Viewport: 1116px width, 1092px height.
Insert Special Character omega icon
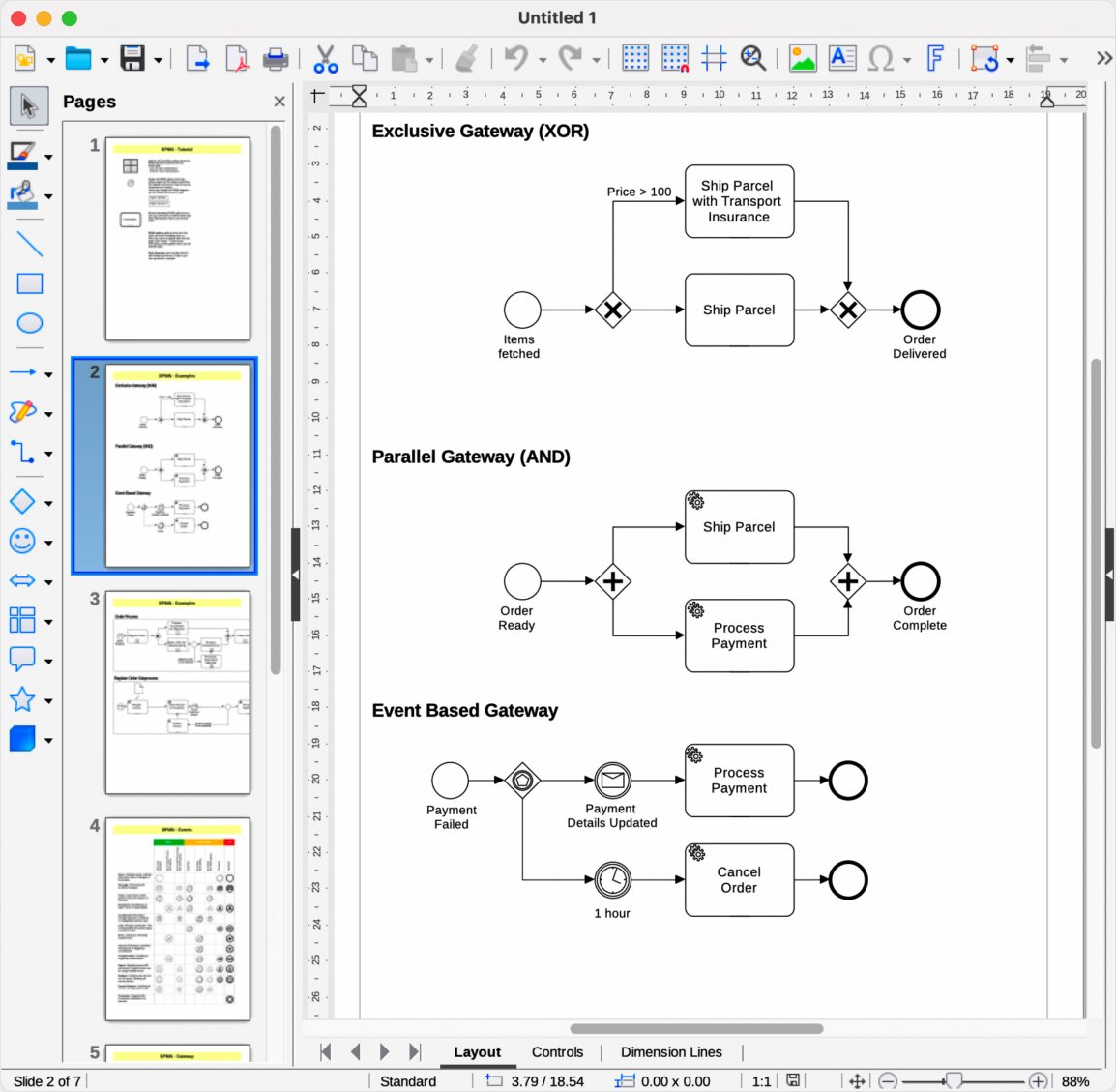pos(882,58)
